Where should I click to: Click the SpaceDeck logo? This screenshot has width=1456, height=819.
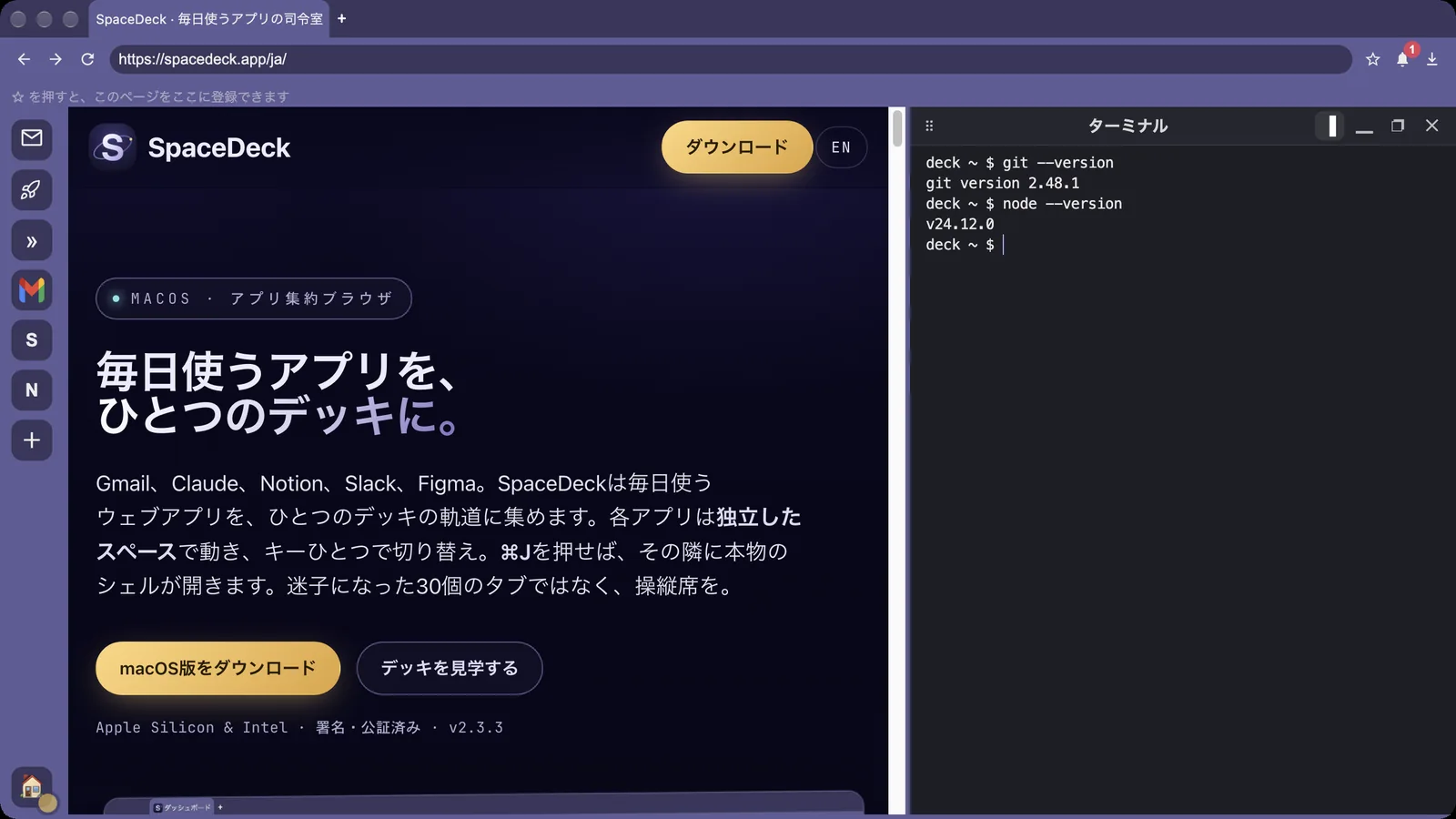[x=190, y=147]
